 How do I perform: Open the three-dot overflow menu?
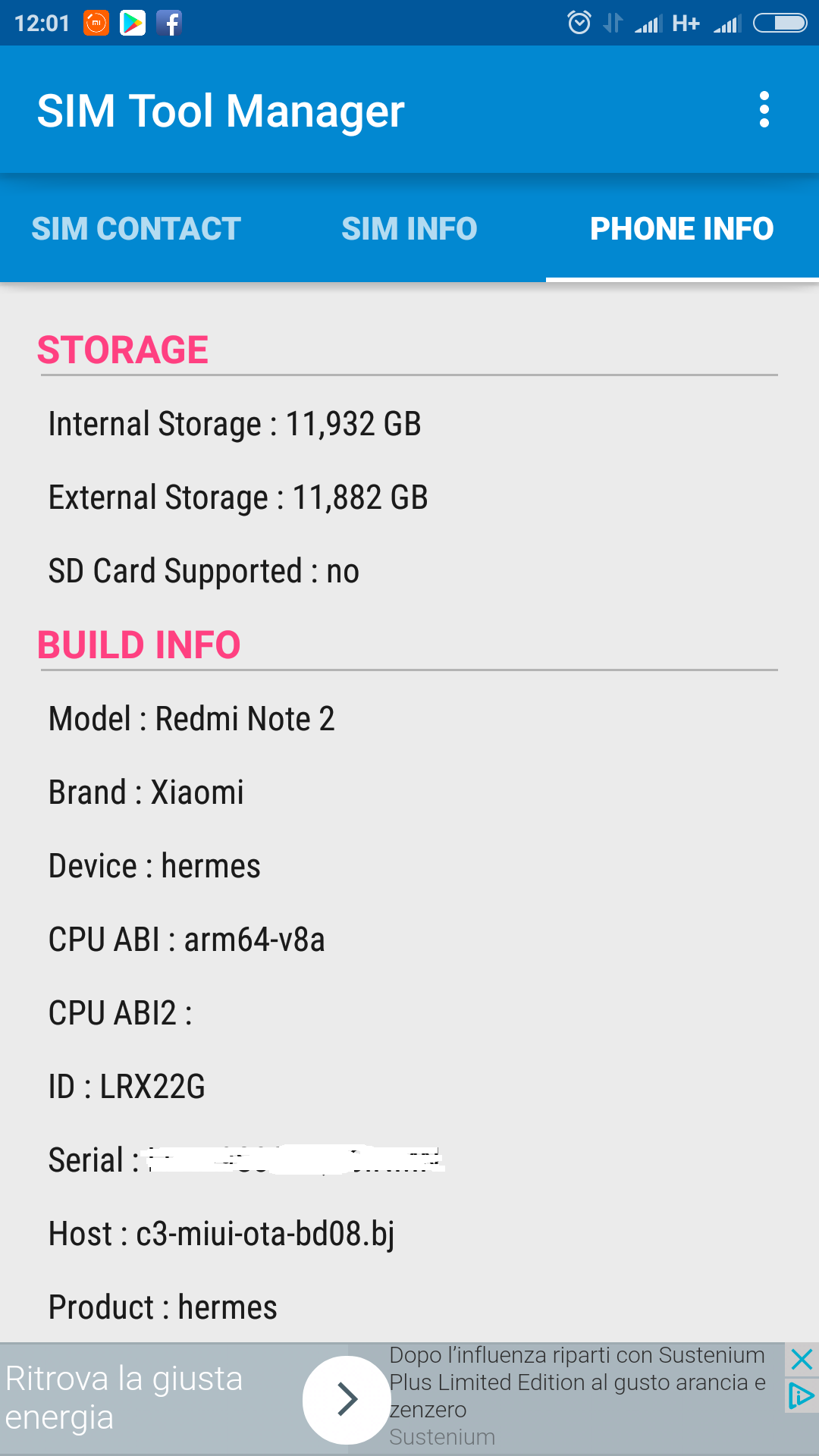(764, 110)
